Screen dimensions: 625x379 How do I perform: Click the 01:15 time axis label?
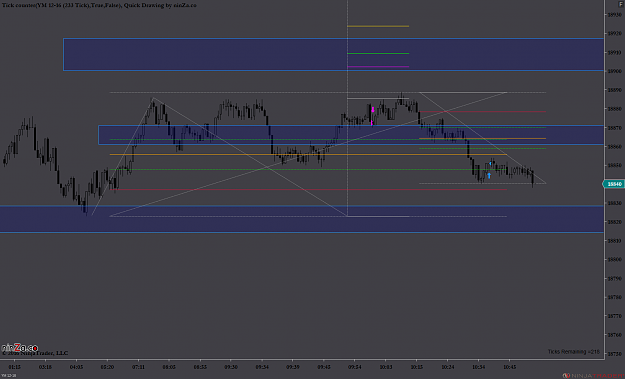coord(14,366)
